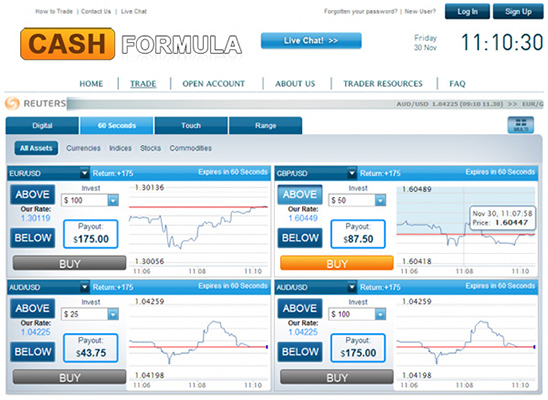Visit the ABOUT US page
Image resolution: width=548 pixels, height=400 pixels.
pyautogui.click(x=295, y=84)
